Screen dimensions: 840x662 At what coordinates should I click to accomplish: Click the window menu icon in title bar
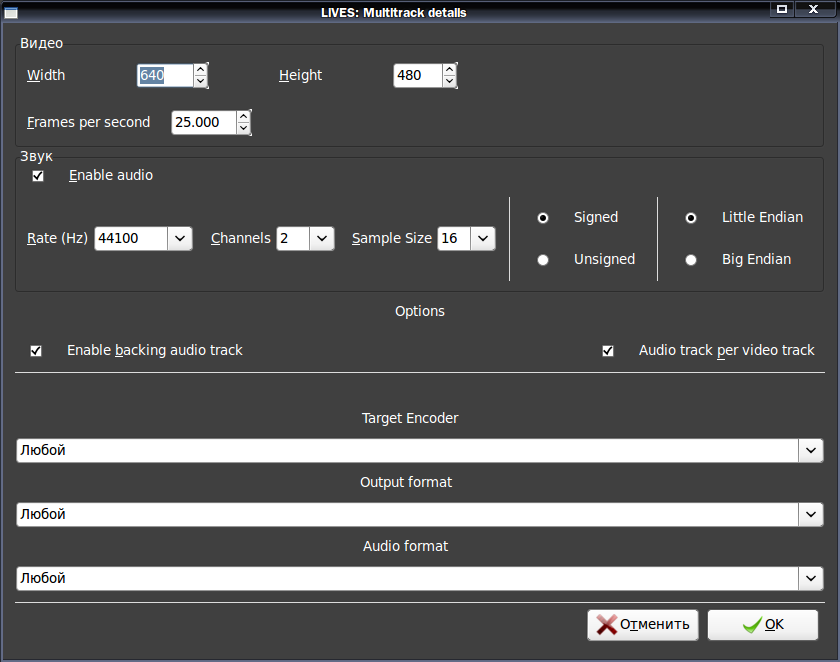click(11, 12)
